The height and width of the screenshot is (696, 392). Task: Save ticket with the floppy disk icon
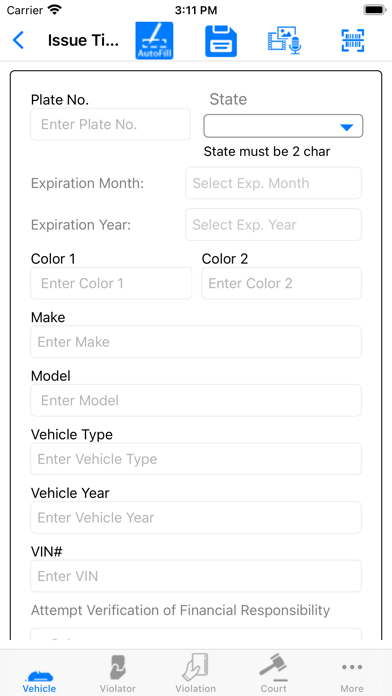click(221, 41)
